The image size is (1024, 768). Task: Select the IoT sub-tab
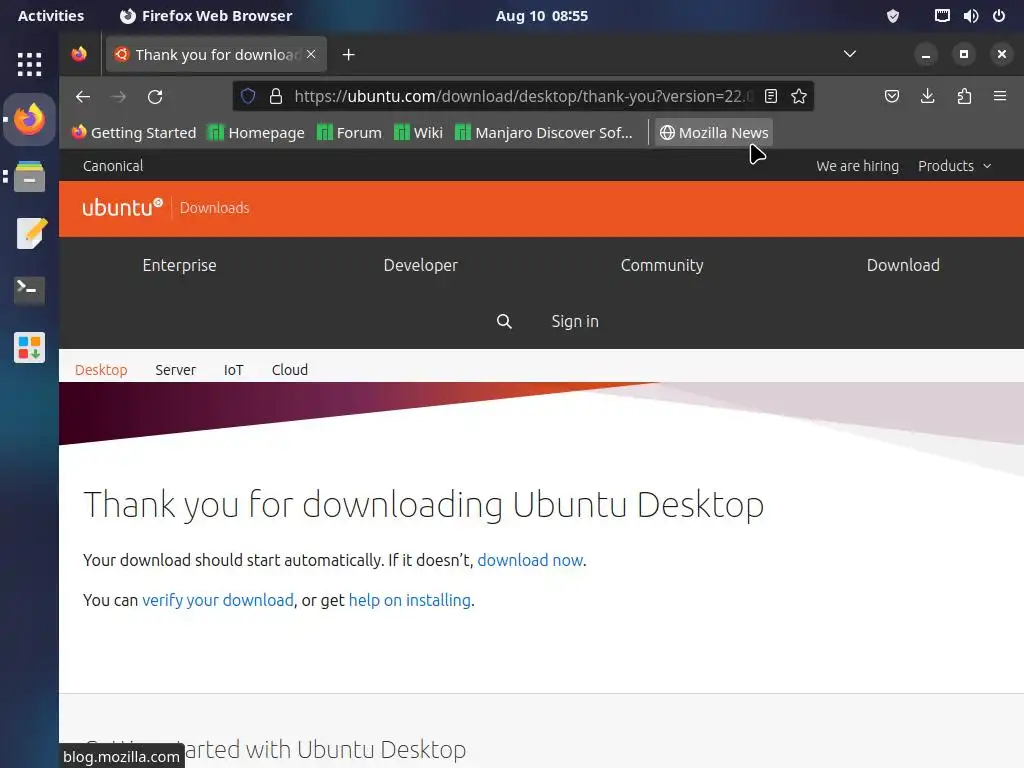click(x=234, y=370)
